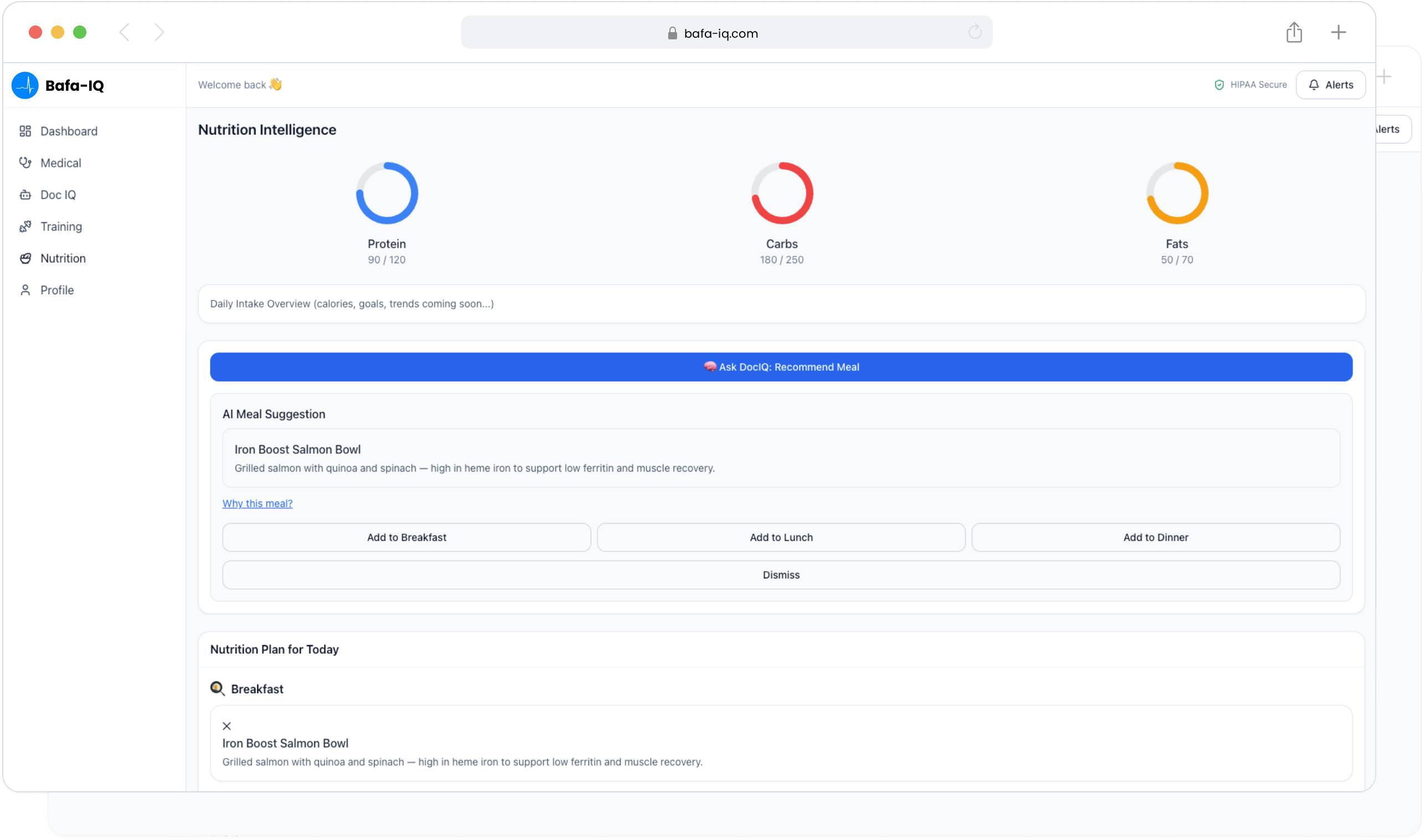Open the 'Why this meal?' link
The image size is (1424, 840).
(x=258, y=504)
